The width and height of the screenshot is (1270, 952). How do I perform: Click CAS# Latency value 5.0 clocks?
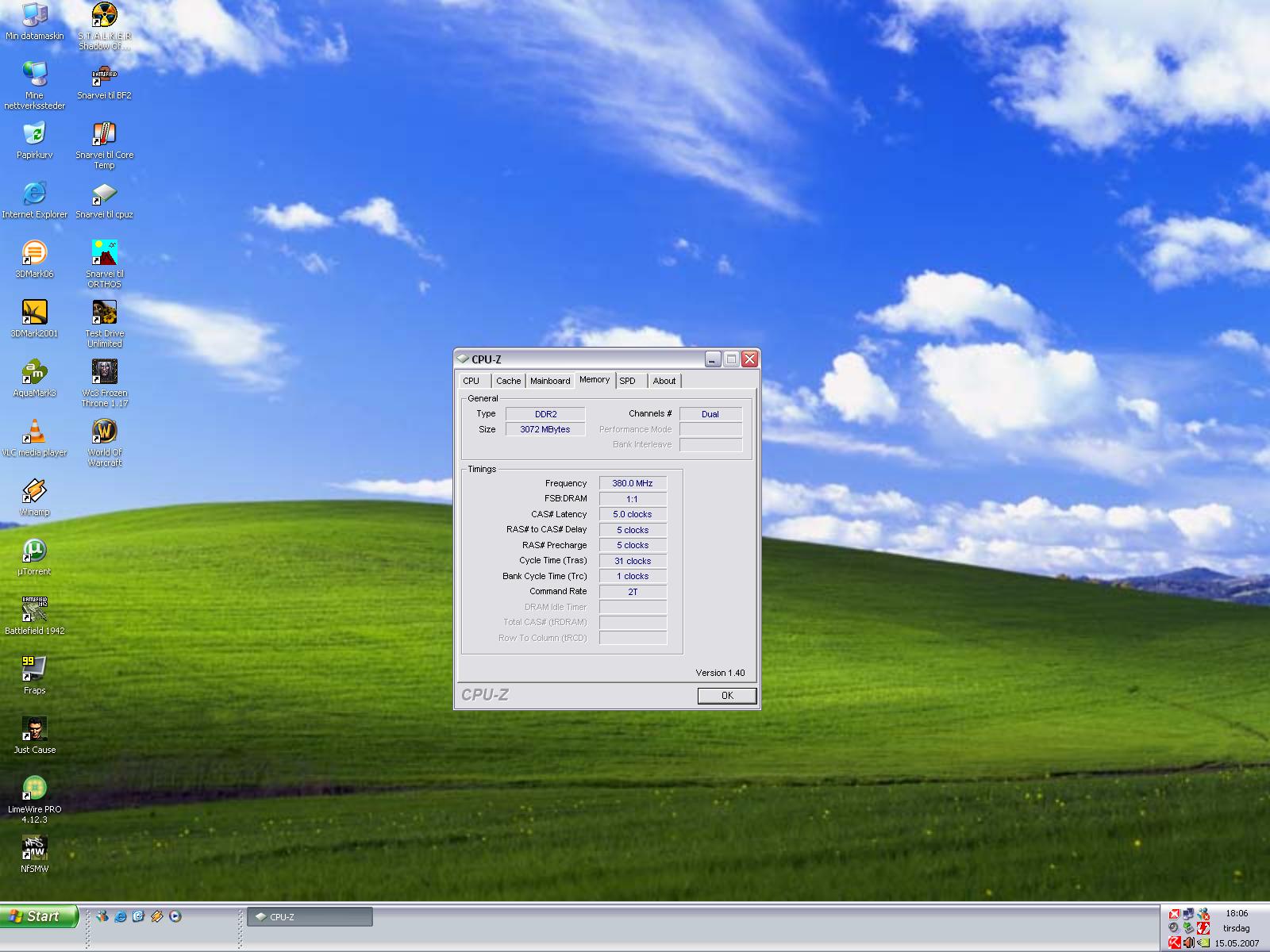633,514
